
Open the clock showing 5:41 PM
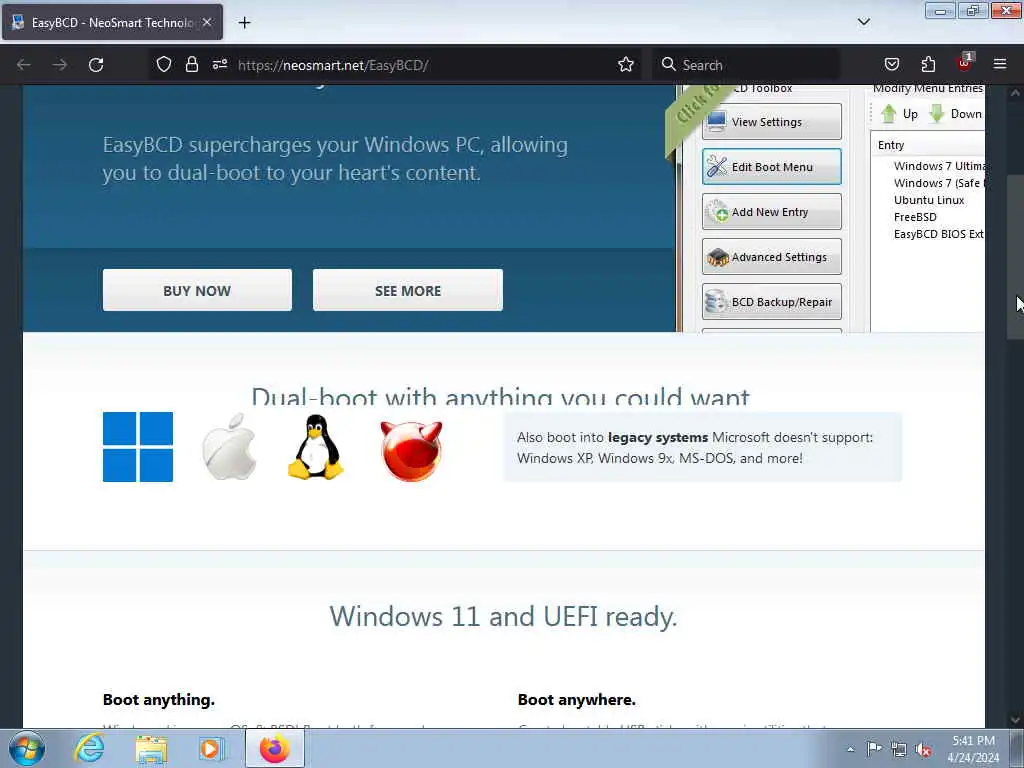click(x=973, y=749)
